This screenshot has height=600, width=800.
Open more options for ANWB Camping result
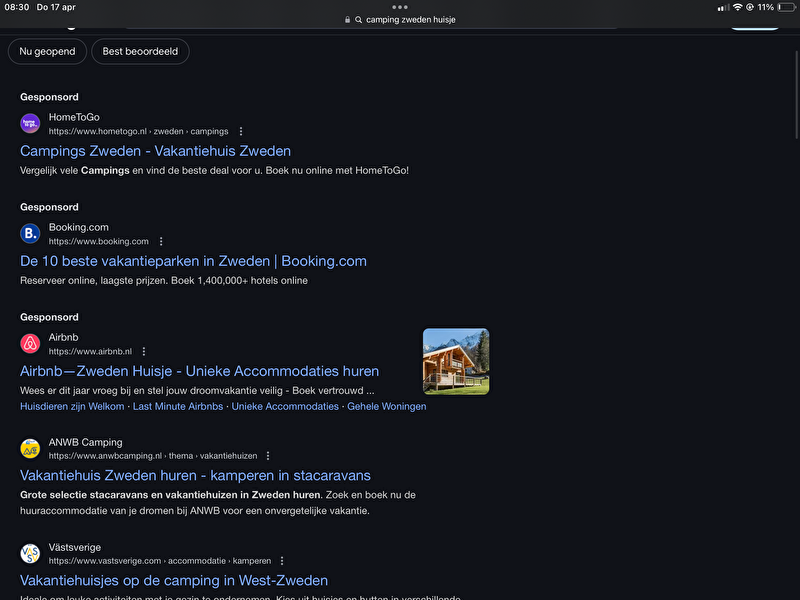point(268,456)
